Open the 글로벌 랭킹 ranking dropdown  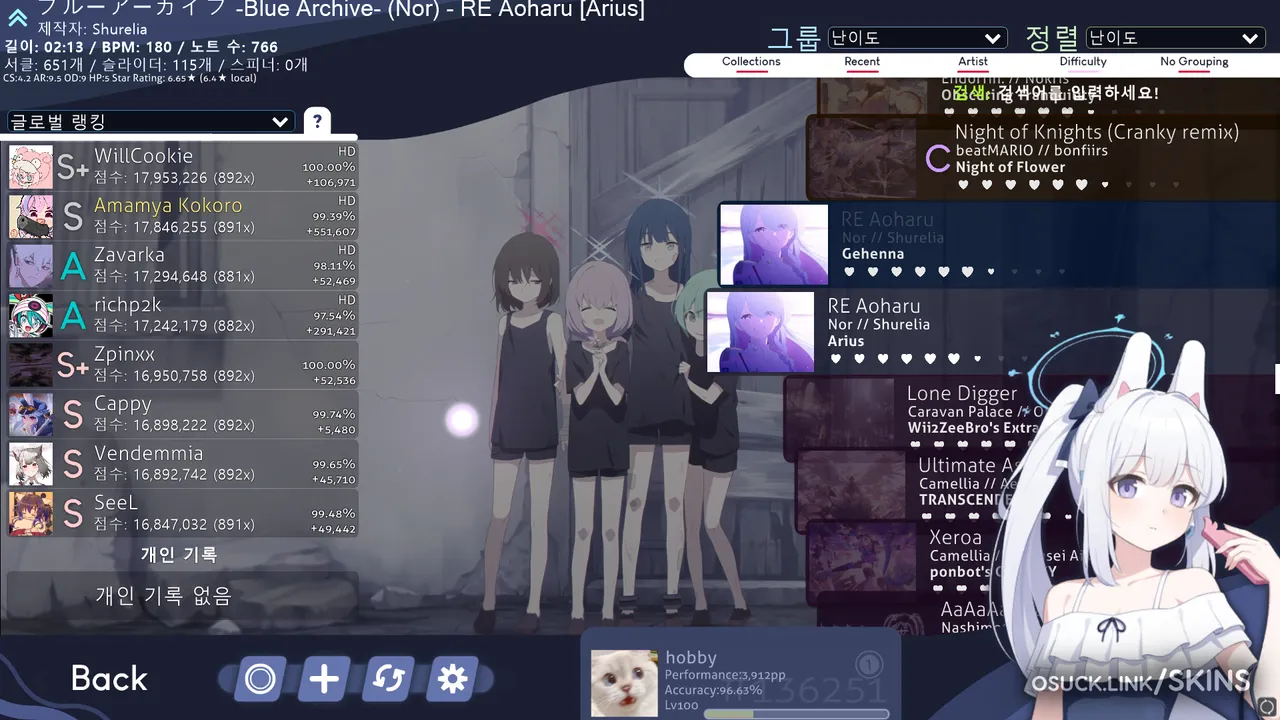pos(150,121)
